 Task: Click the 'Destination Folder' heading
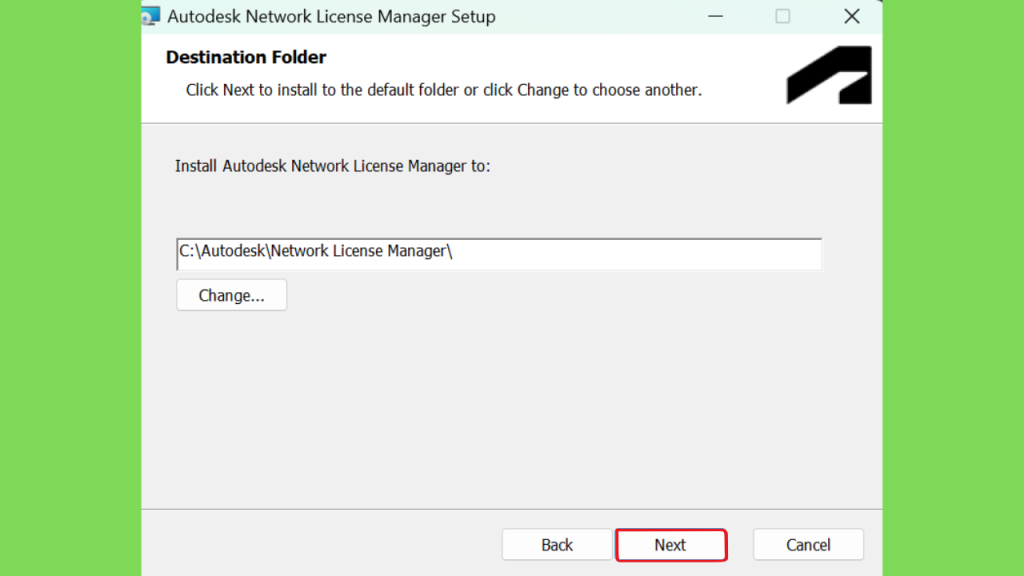pyautogui.click(x=246, y=57)
